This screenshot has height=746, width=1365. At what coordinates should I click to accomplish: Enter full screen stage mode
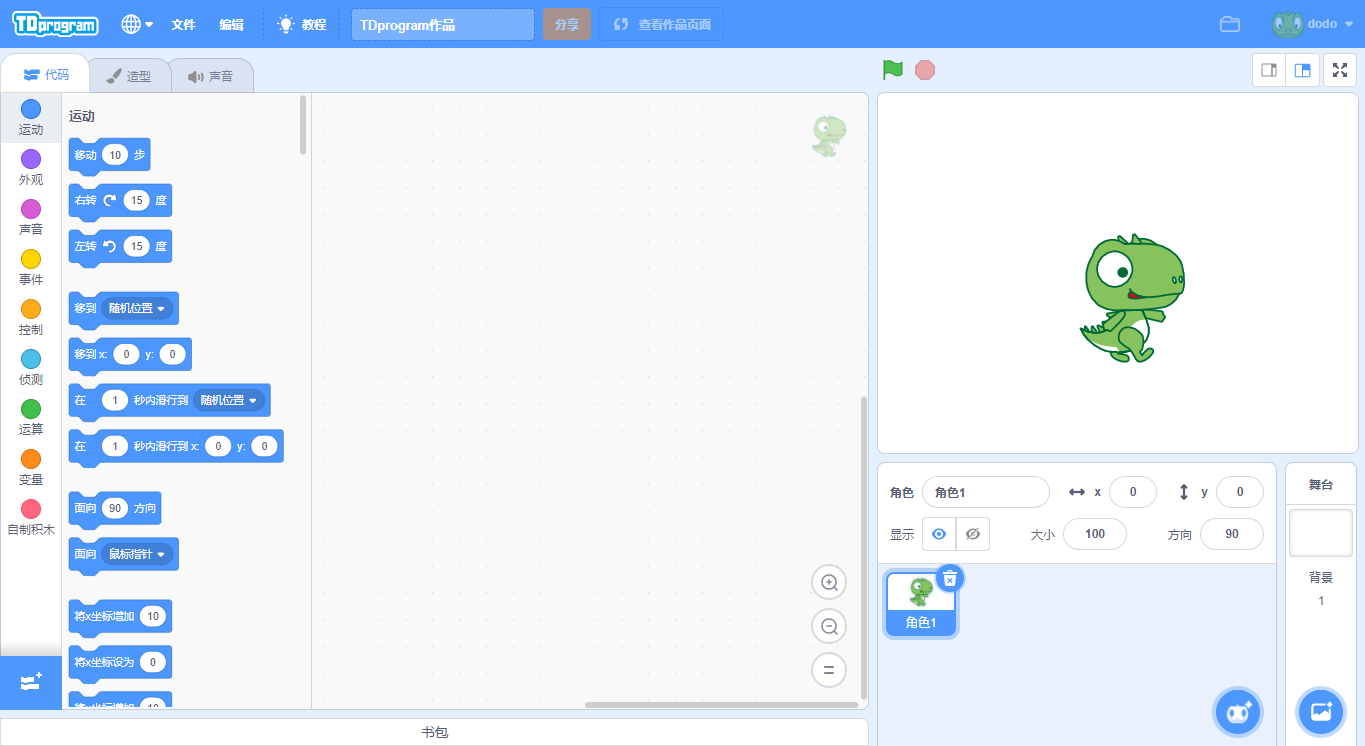pos(1340,70)
